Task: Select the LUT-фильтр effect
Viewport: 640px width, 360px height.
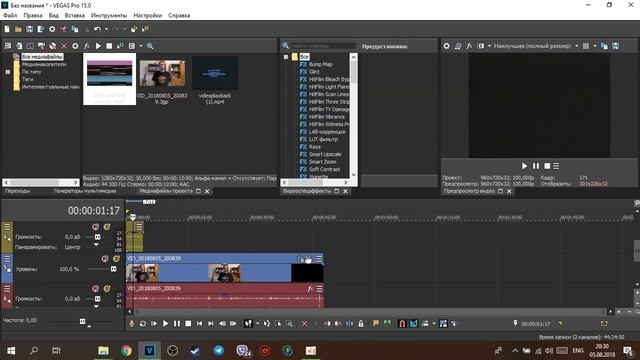Action: 323,139
